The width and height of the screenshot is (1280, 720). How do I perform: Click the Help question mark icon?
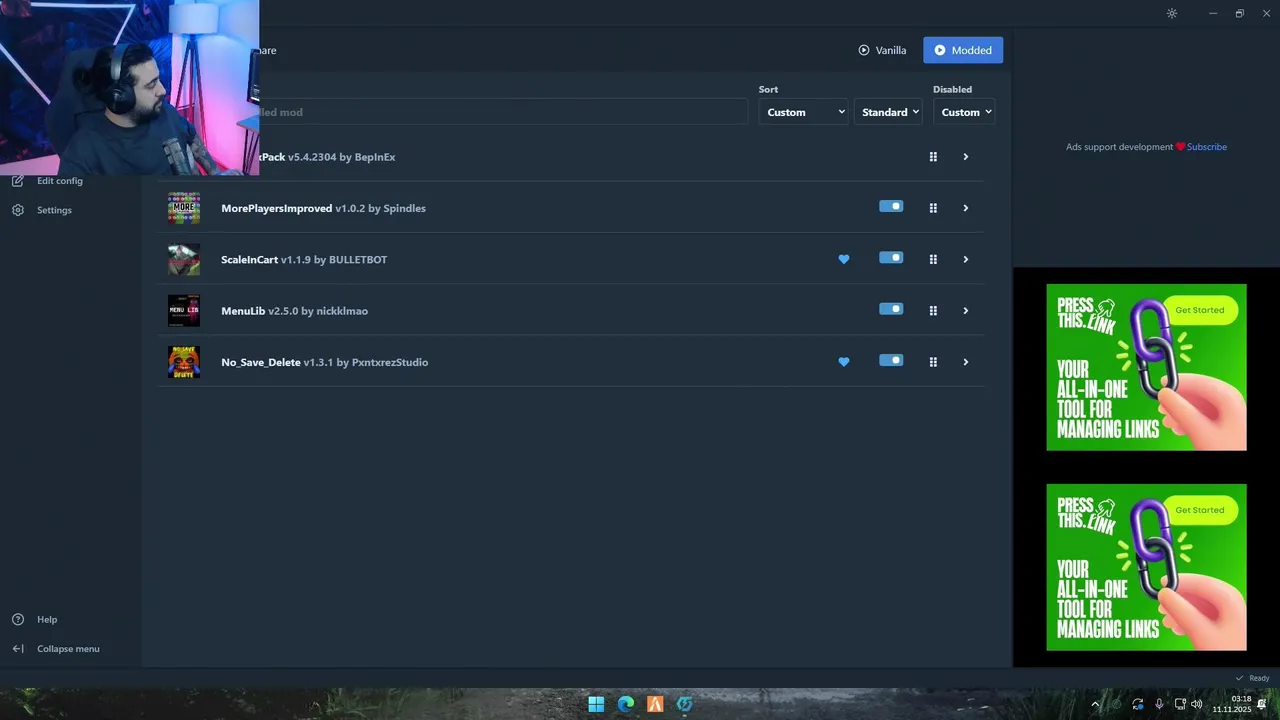click(18, 619)
